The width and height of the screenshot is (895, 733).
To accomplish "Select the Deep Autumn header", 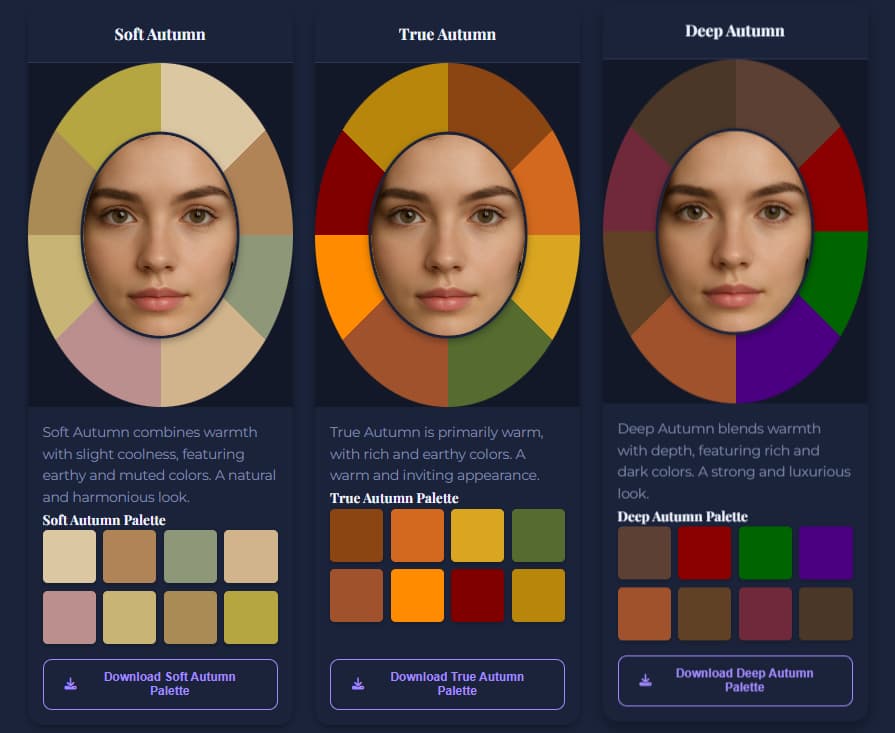I will 735,31.
